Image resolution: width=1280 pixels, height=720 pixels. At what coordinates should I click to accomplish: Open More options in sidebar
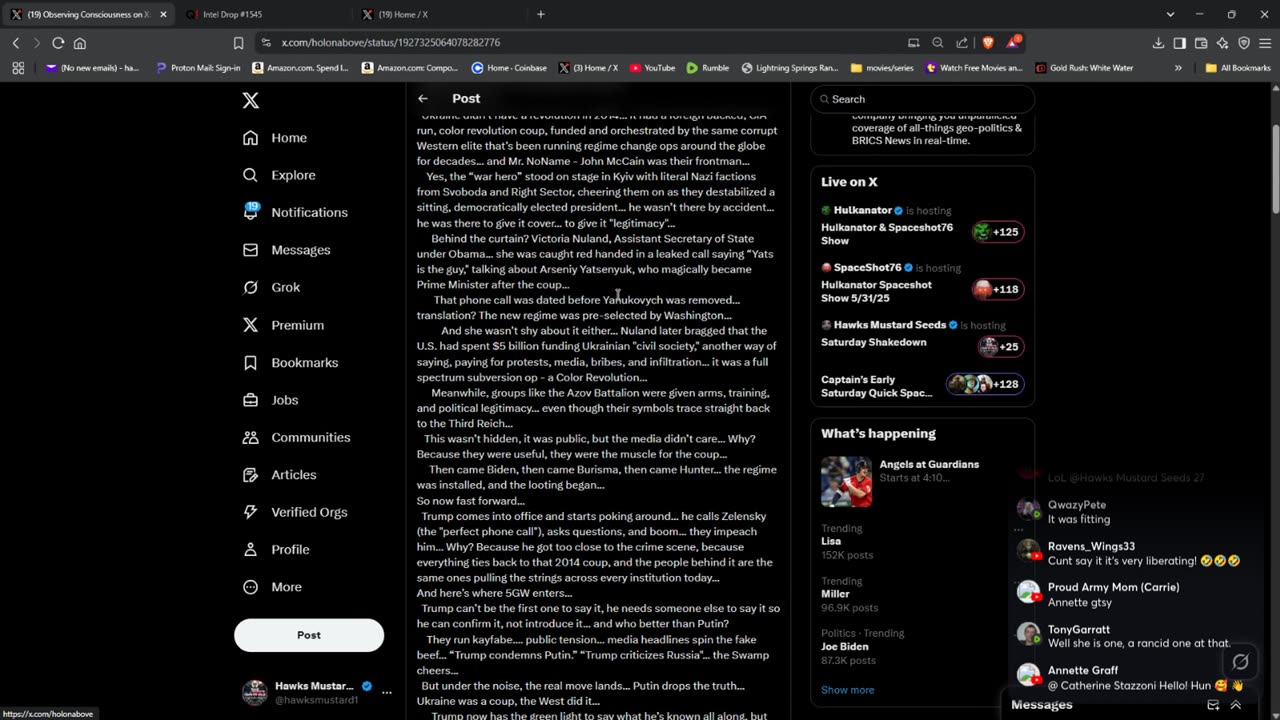[272, 587]
